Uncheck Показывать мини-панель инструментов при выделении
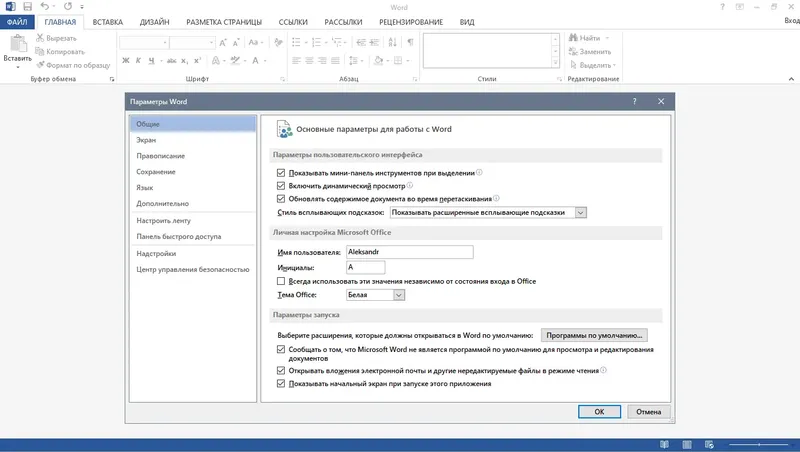The width and height of the screenshot is (800, 452). click(x=281, y=173)
